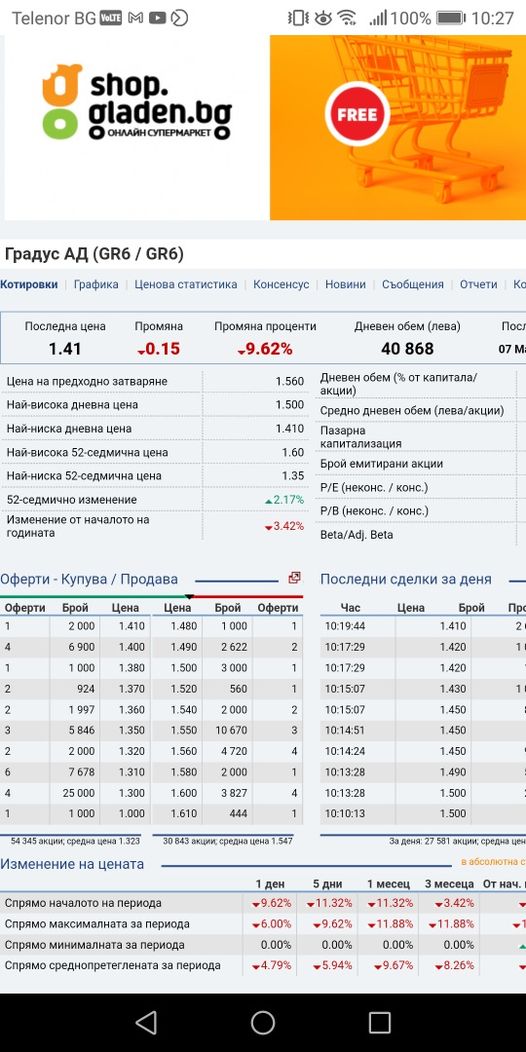Tap the Брой емитирани акции label

pos(382,464)
